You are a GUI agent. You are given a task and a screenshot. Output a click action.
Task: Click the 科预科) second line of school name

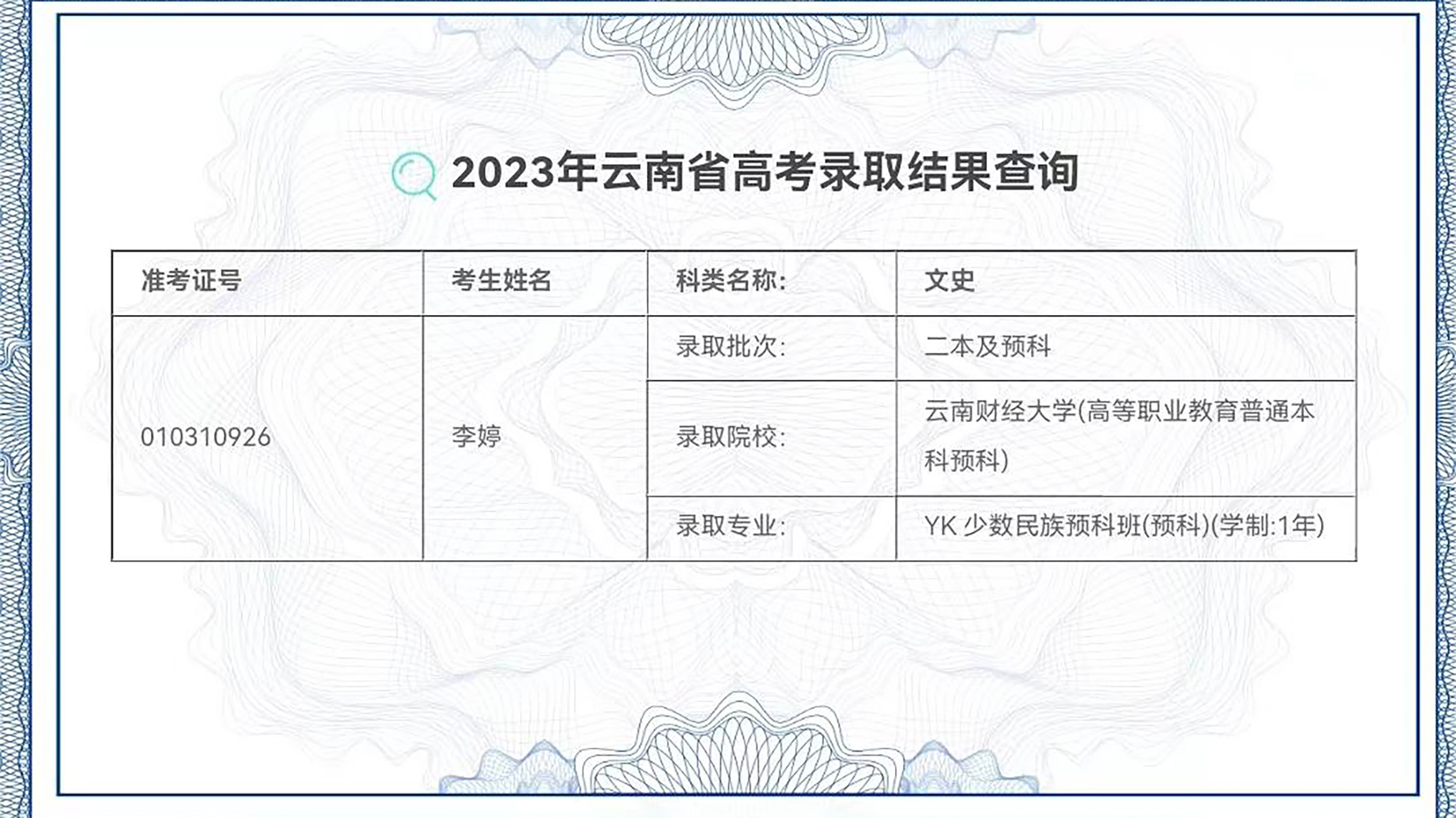click(x=966, y=461)
